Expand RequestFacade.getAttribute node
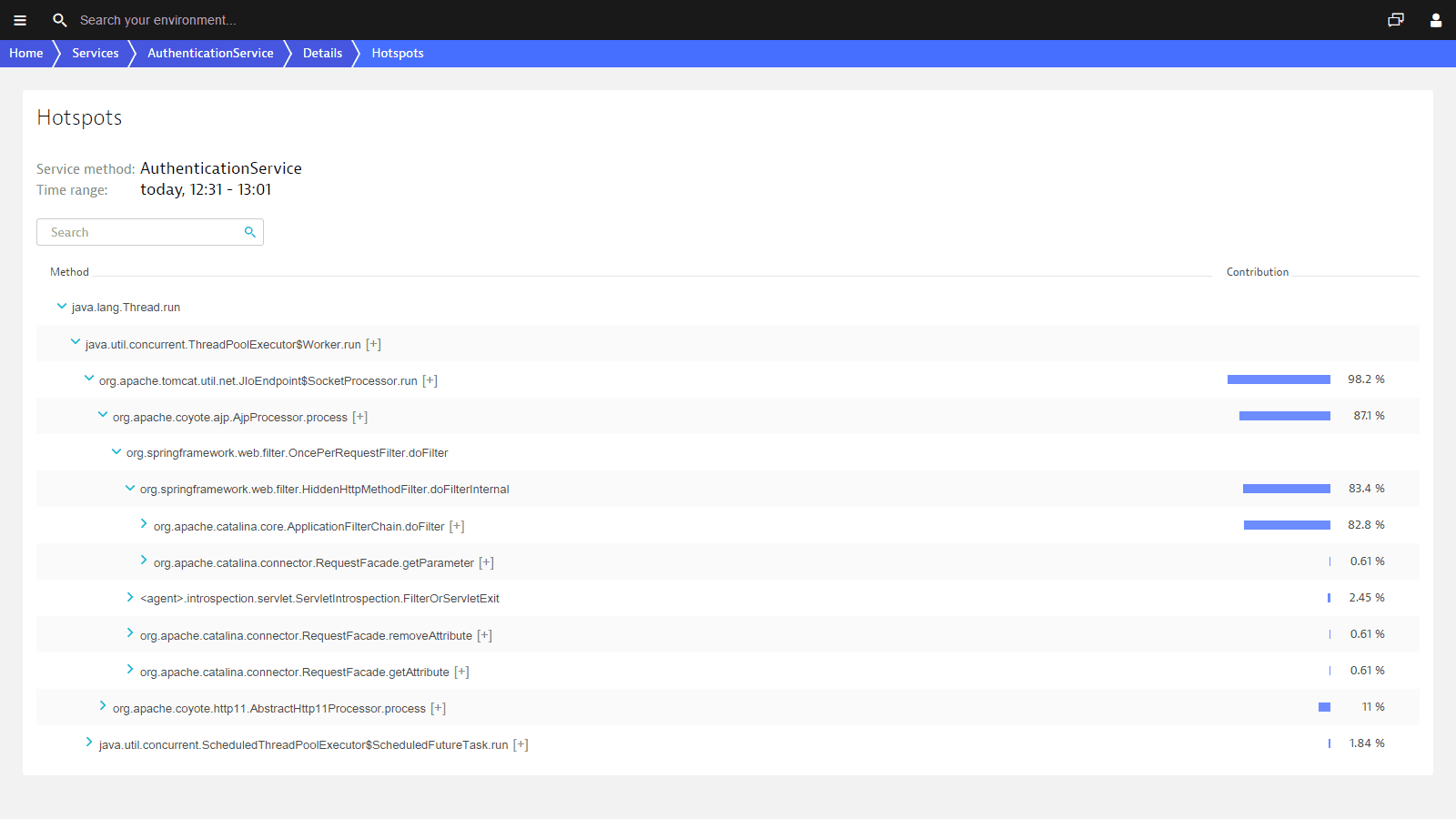Image resolution: width=1456 pixels, height=819 pixels. coord(130,670)
